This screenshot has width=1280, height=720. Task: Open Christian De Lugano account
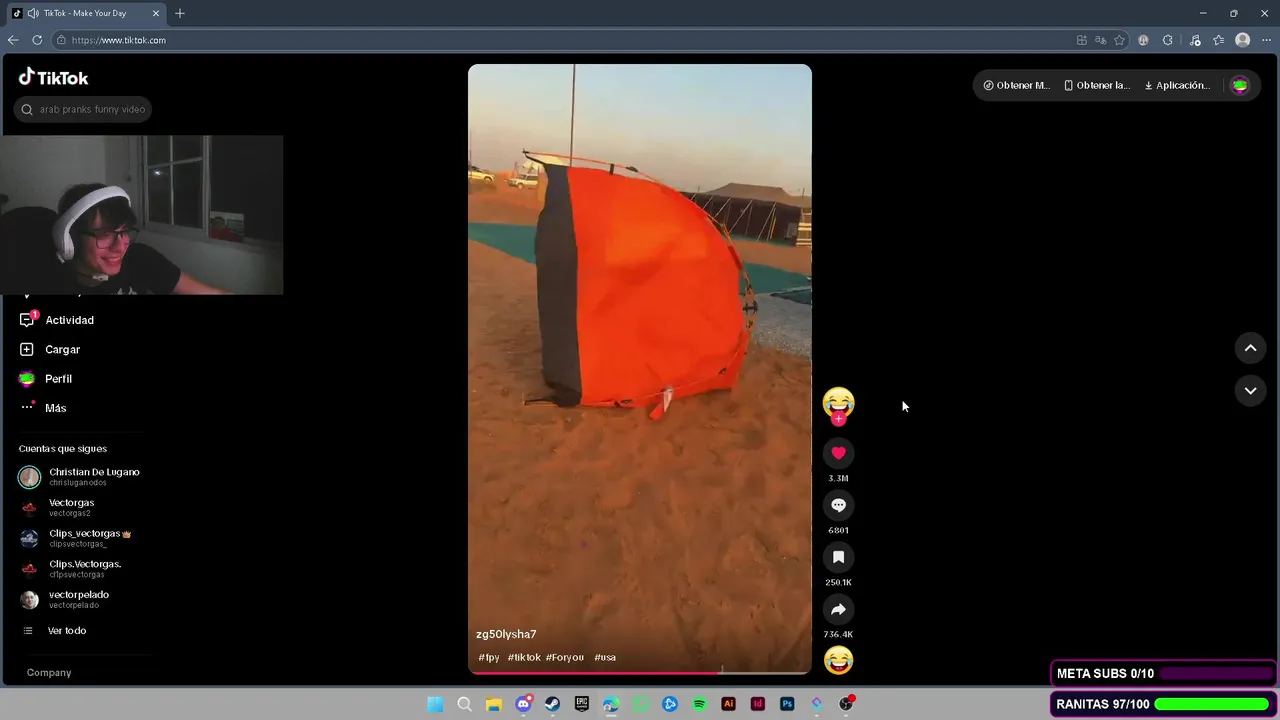click(80, 476)
